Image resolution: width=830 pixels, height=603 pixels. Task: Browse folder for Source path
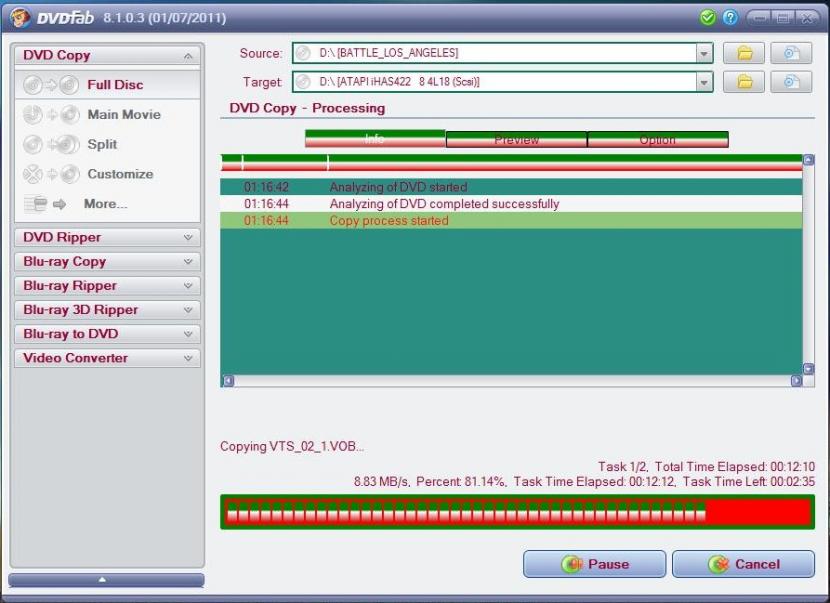744,53
